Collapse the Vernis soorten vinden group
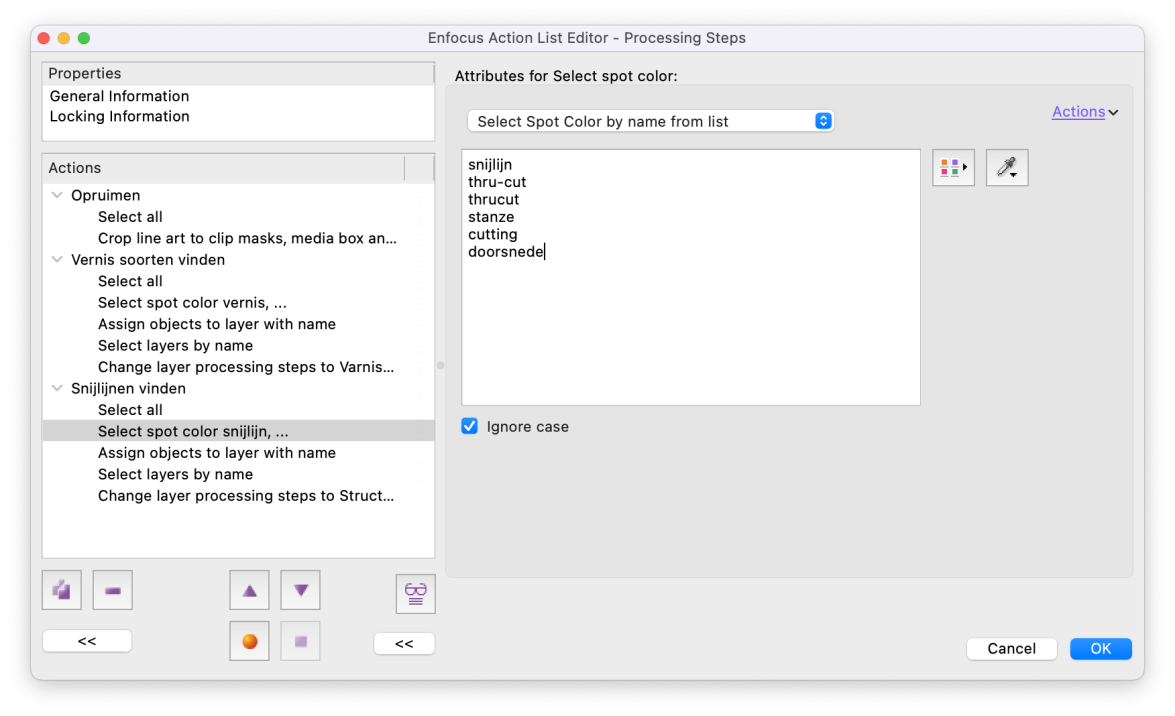The width and height of the screenshot is (1175, 716). [57, 259]
